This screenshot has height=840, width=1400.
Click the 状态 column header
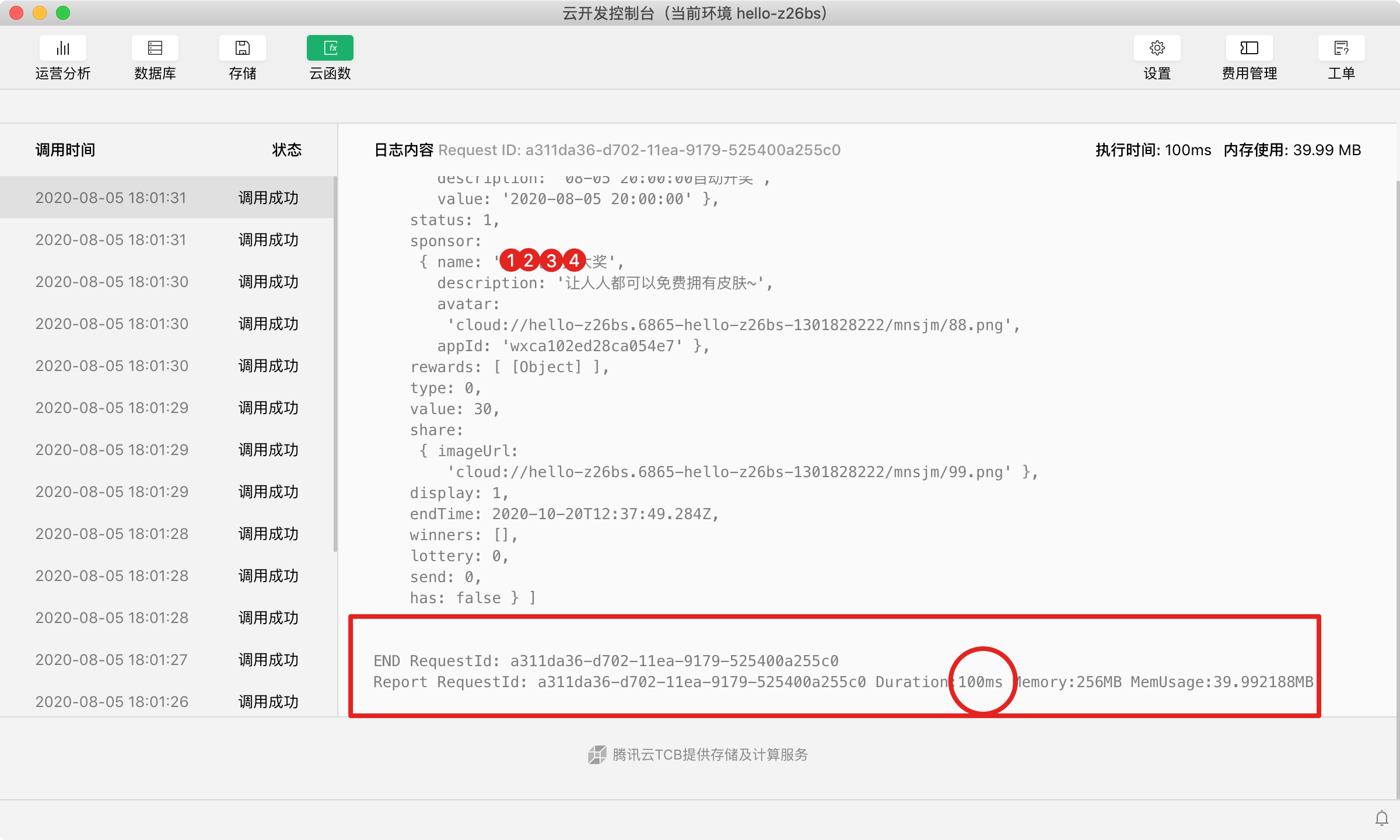(x=286, y=150)
